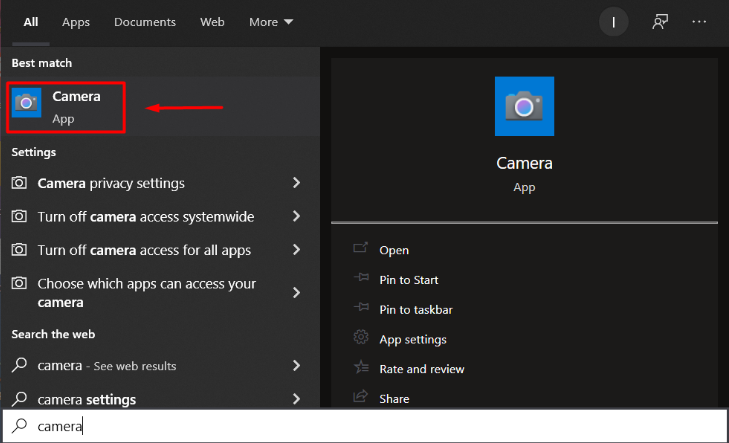Expand arrow for camera web results

point(296,366)
